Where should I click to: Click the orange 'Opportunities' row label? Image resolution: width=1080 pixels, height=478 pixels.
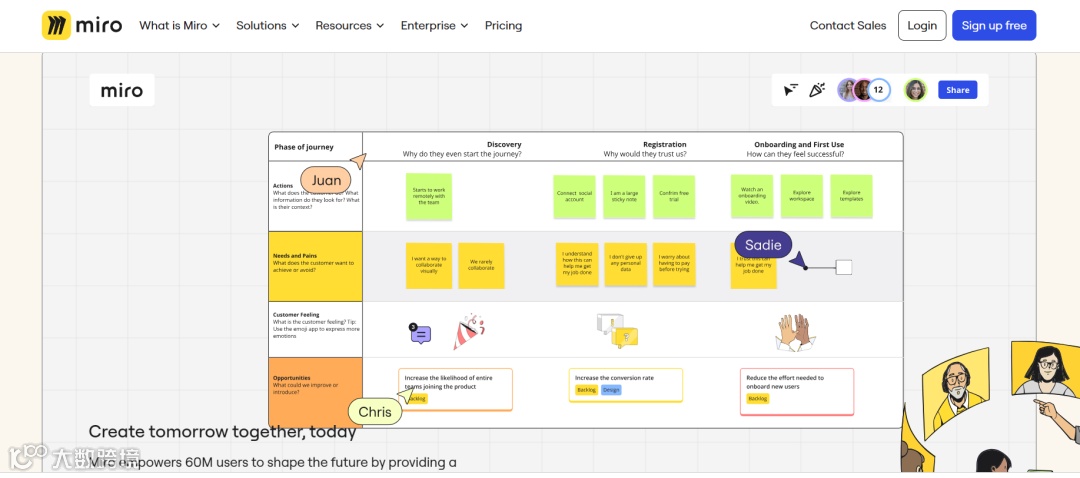pos(315,393)
